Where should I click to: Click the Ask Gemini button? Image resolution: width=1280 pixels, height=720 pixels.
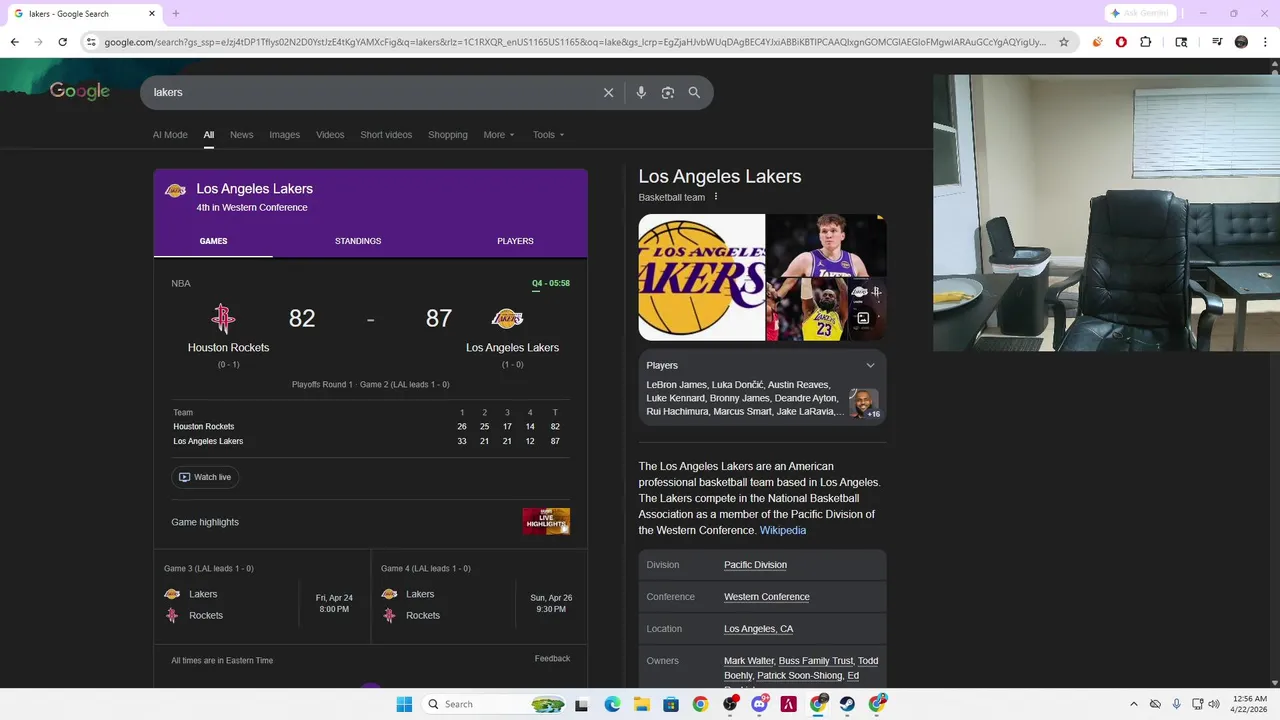point(1141,13)
